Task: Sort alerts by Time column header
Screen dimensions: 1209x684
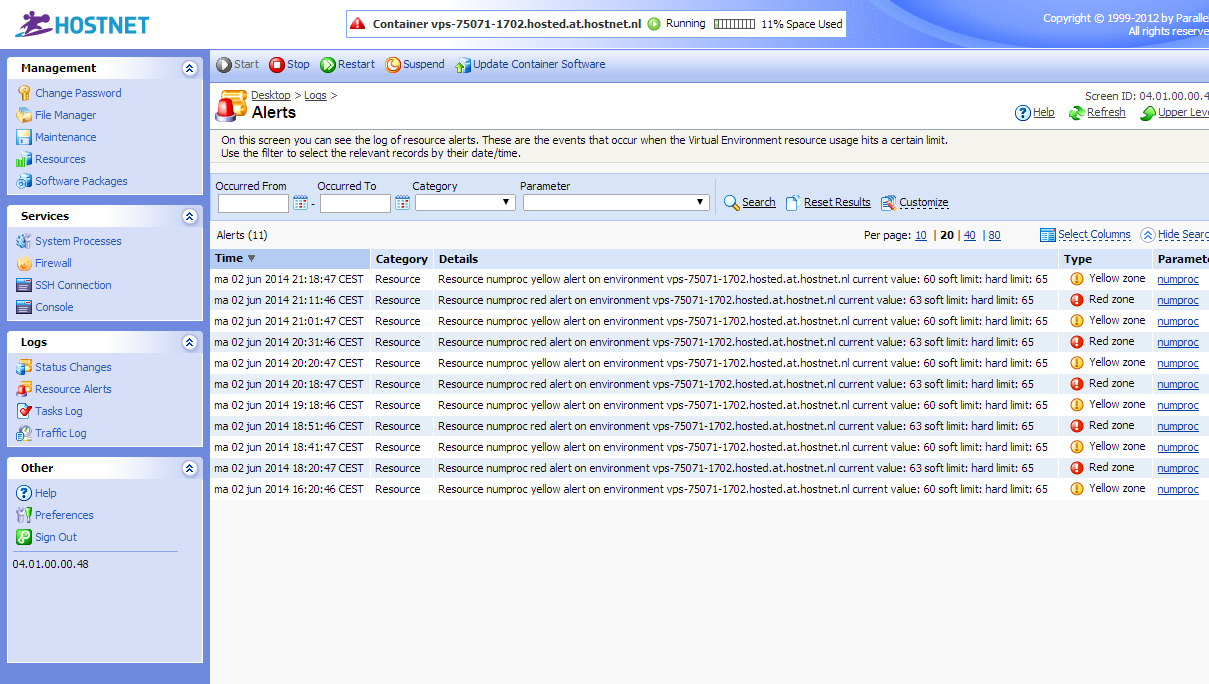Action: pyautogui.click(x=229, y=259)
